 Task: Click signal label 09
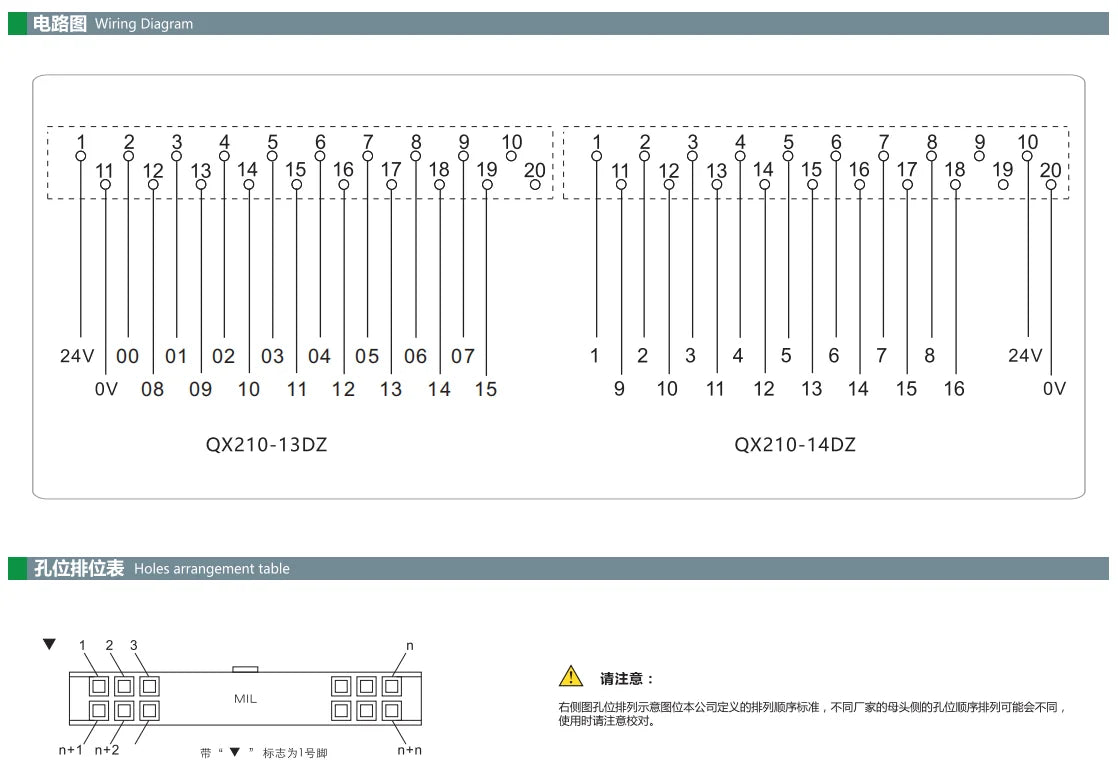[200, 389]
